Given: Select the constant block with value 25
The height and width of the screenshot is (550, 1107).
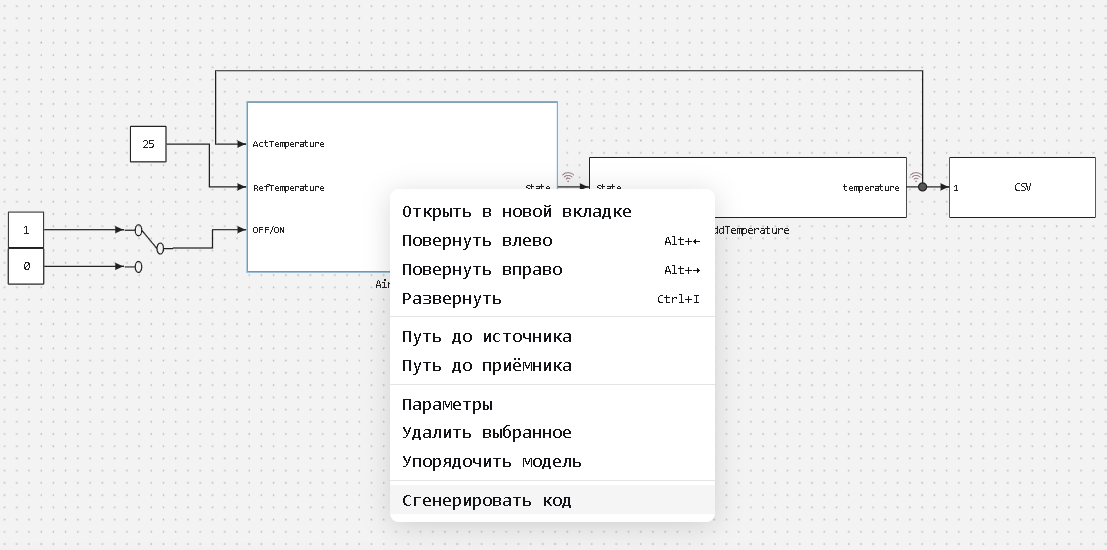Looking at the screenshot, I should tap(148, 144).
